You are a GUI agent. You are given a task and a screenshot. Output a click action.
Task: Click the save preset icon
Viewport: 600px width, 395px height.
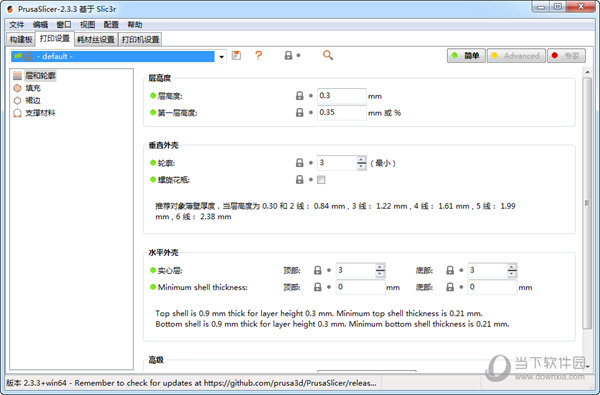[x=236, y=55]
